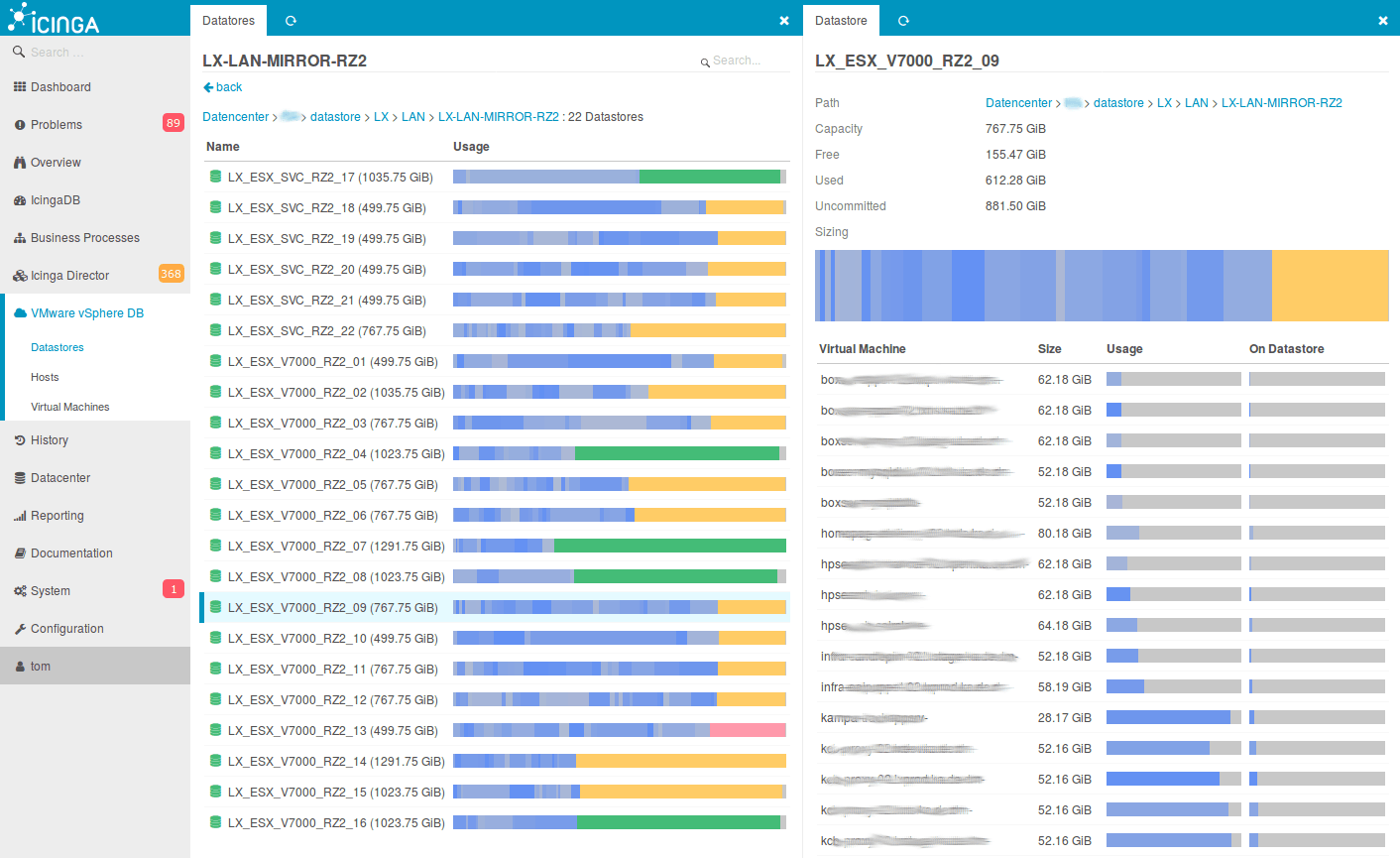Click the Icinga logo
Screen dimensions: 1400x858
(x=54, y=18)
